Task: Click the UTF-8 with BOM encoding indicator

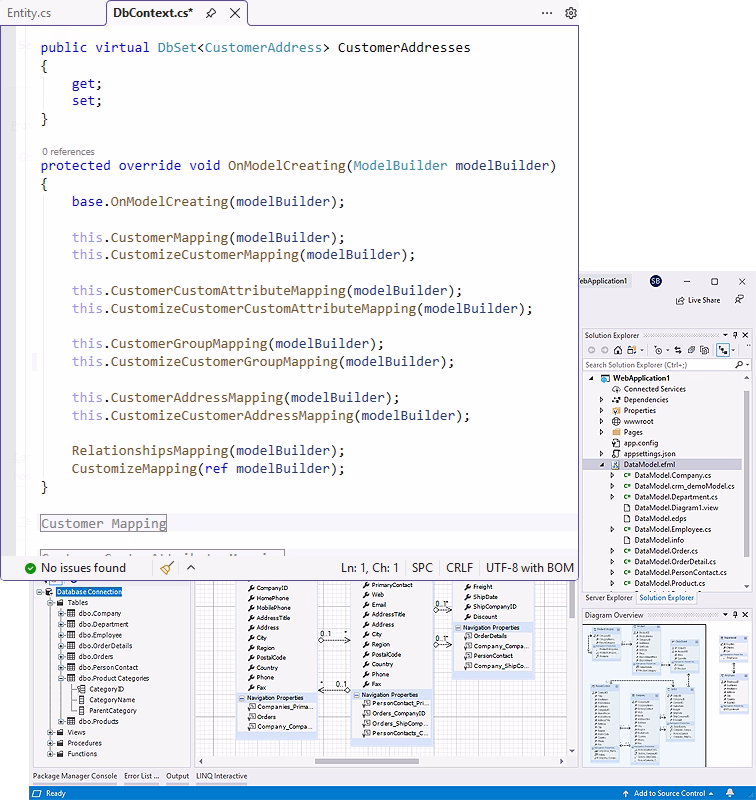Action: pyautogui.click(x=530, y=568)
